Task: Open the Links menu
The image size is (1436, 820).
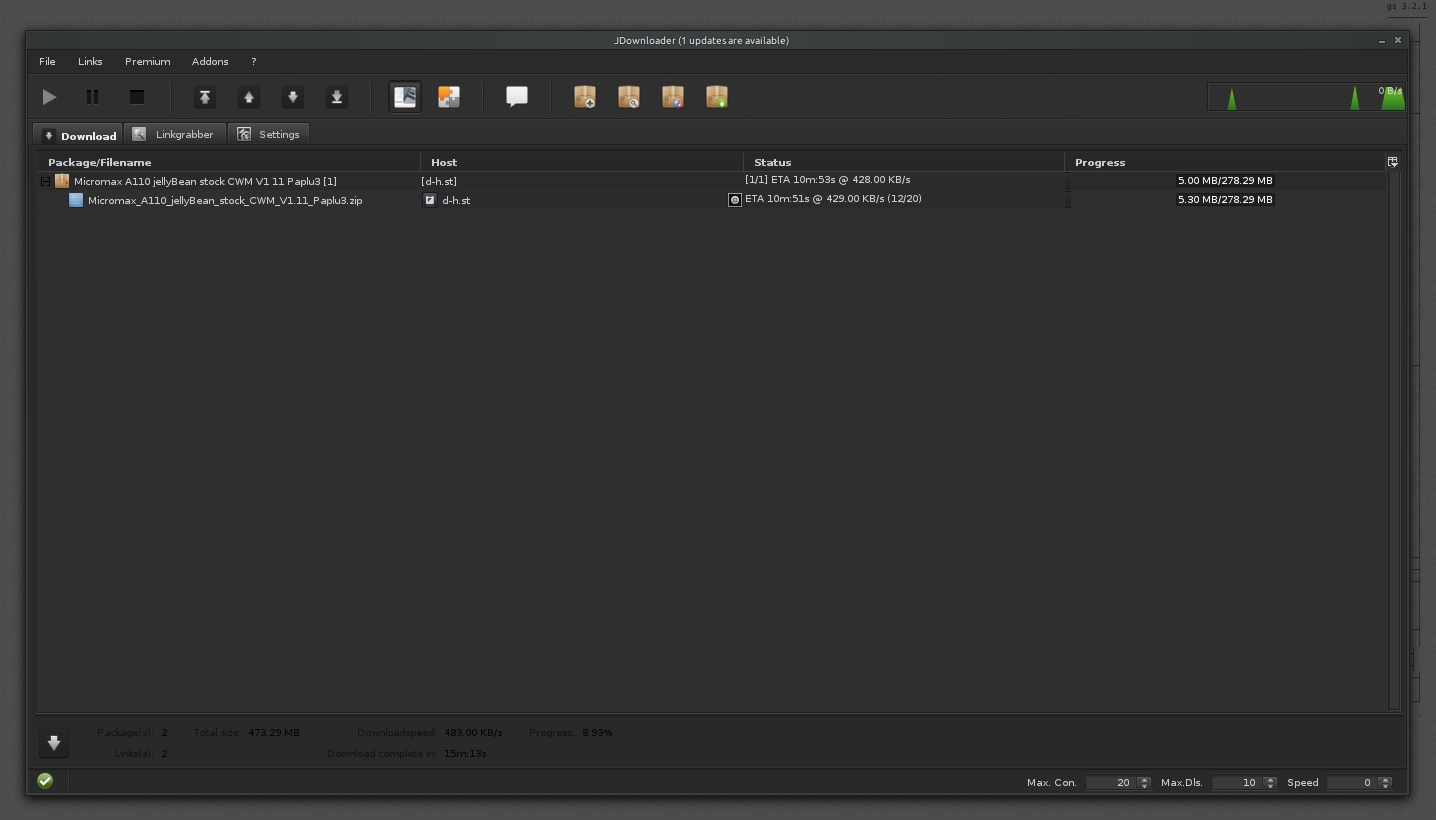Action: [x=90, y=61]
